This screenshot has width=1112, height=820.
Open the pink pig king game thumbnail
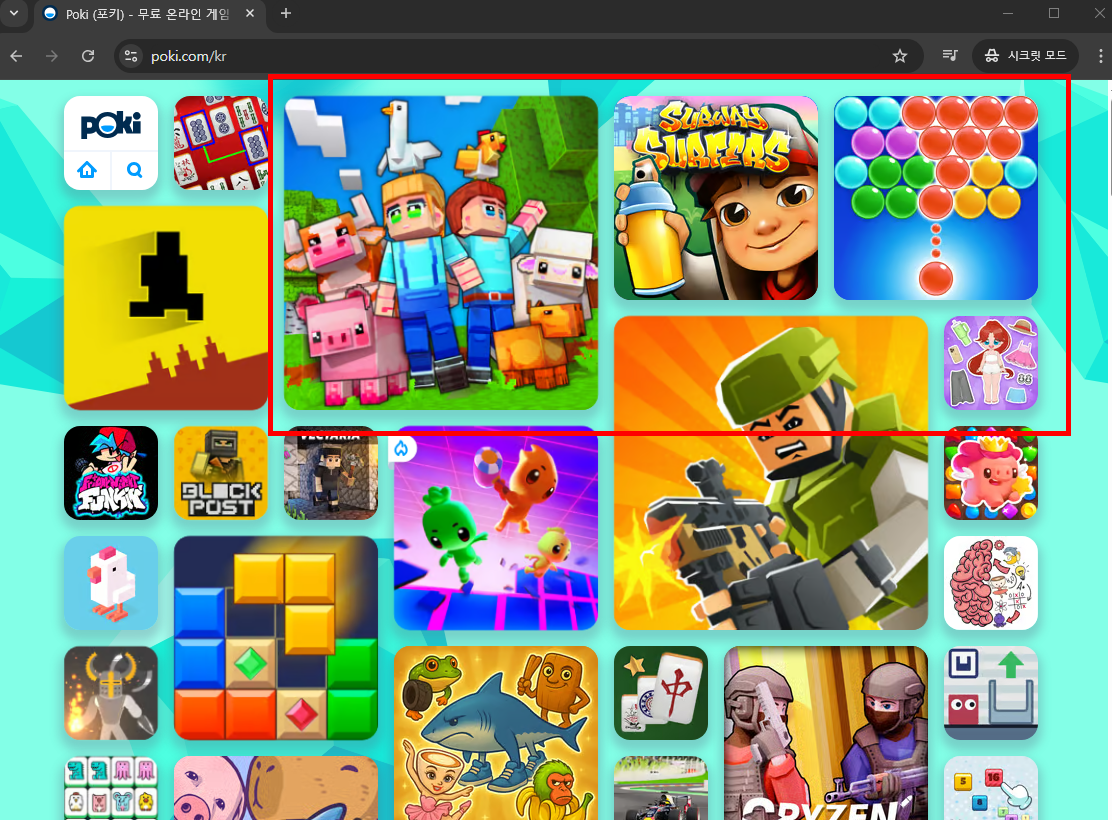click(991, 473)
